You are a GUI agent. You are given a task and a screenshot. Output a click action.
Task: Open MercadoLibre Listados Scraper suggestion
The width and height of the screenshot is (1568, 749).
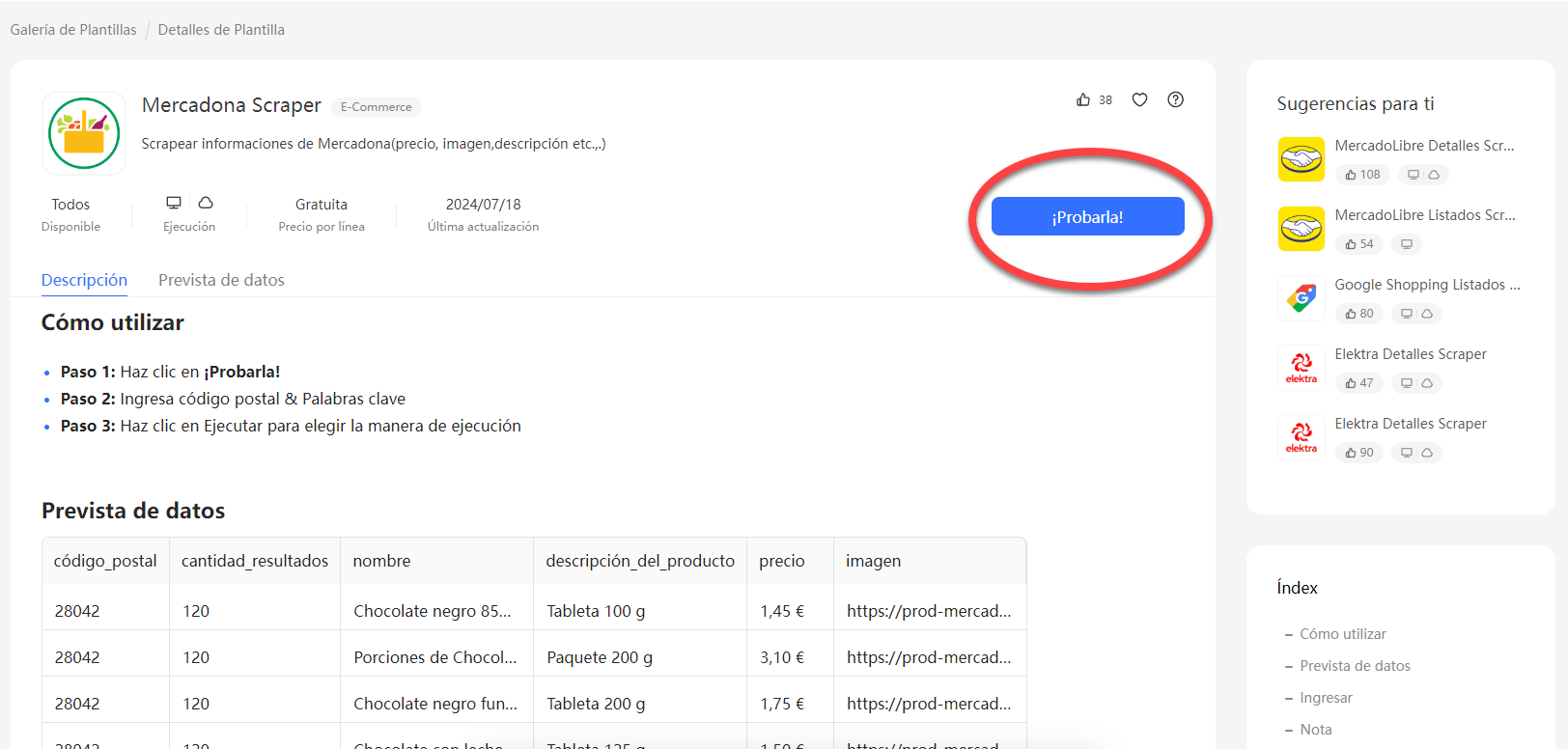tap(1425, 215)
